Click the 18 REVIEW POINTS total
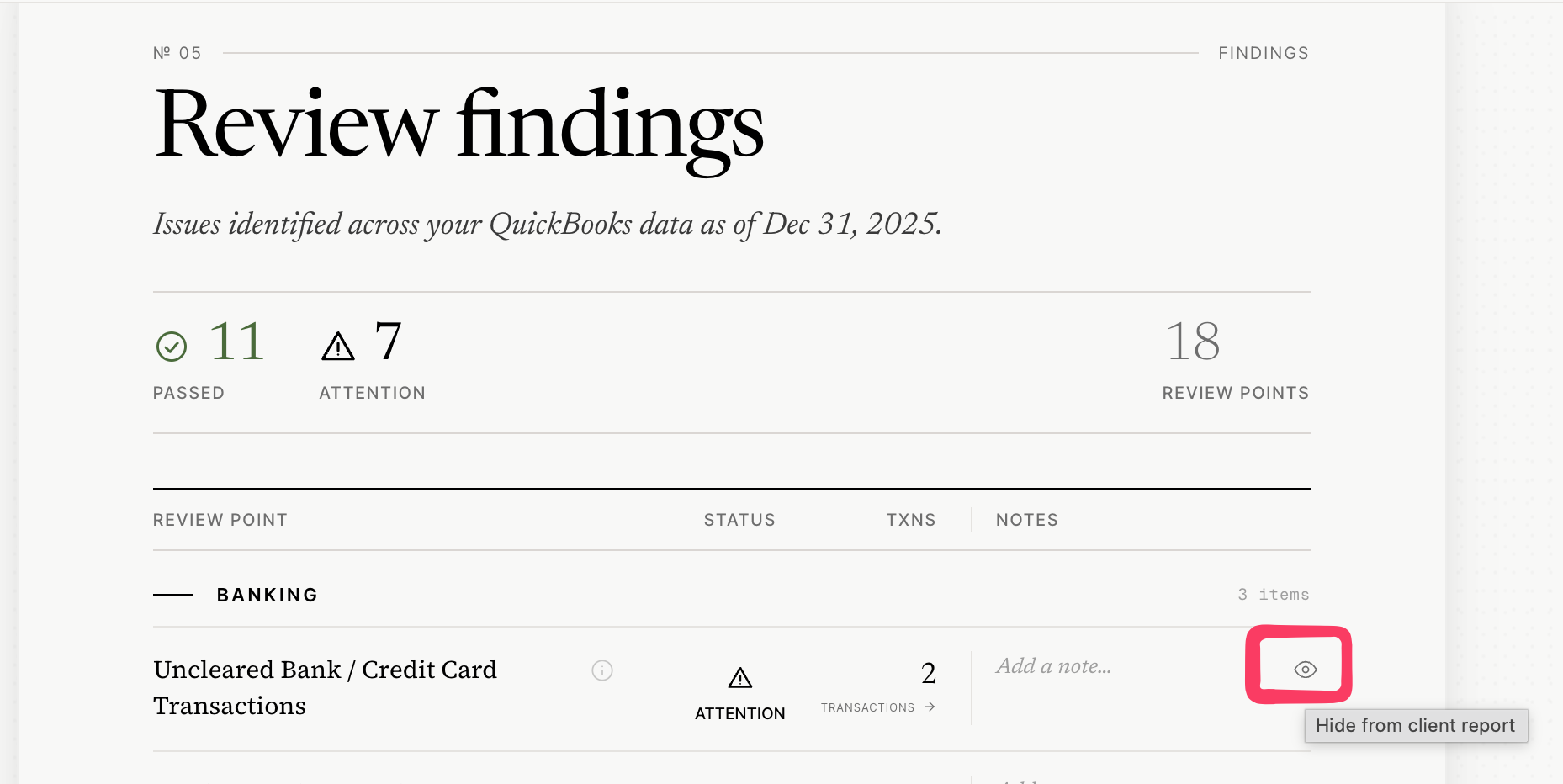The image size is (1563, 784). click(x=1236, y=359)
